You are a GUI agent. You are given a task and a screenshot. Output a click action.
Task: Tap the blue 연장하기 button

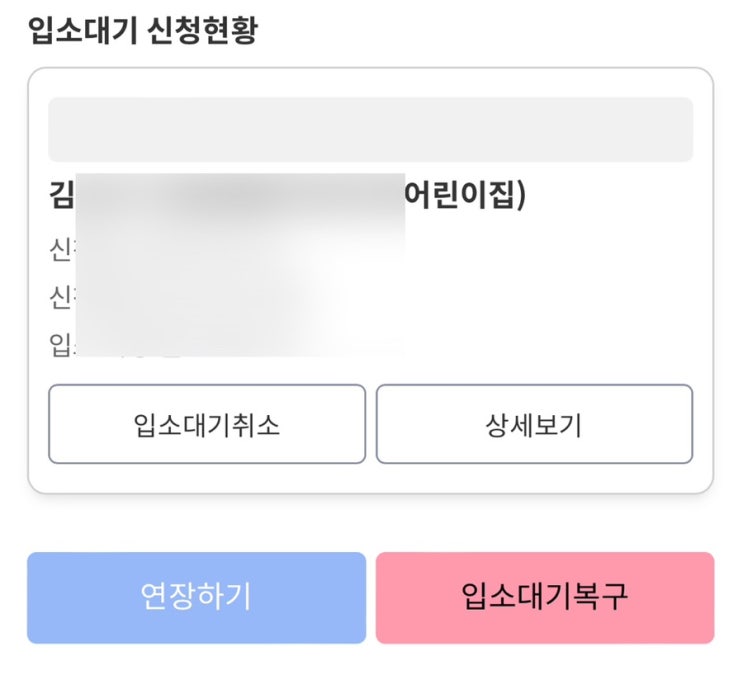196,597
